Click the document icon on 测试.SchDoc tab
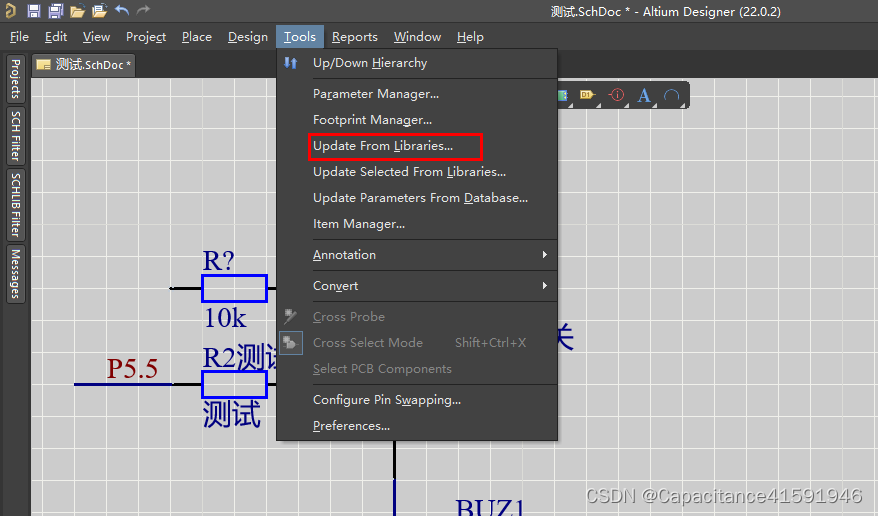Image resolution: width=878 pixels, height=516 pixels. pos(43,64)
